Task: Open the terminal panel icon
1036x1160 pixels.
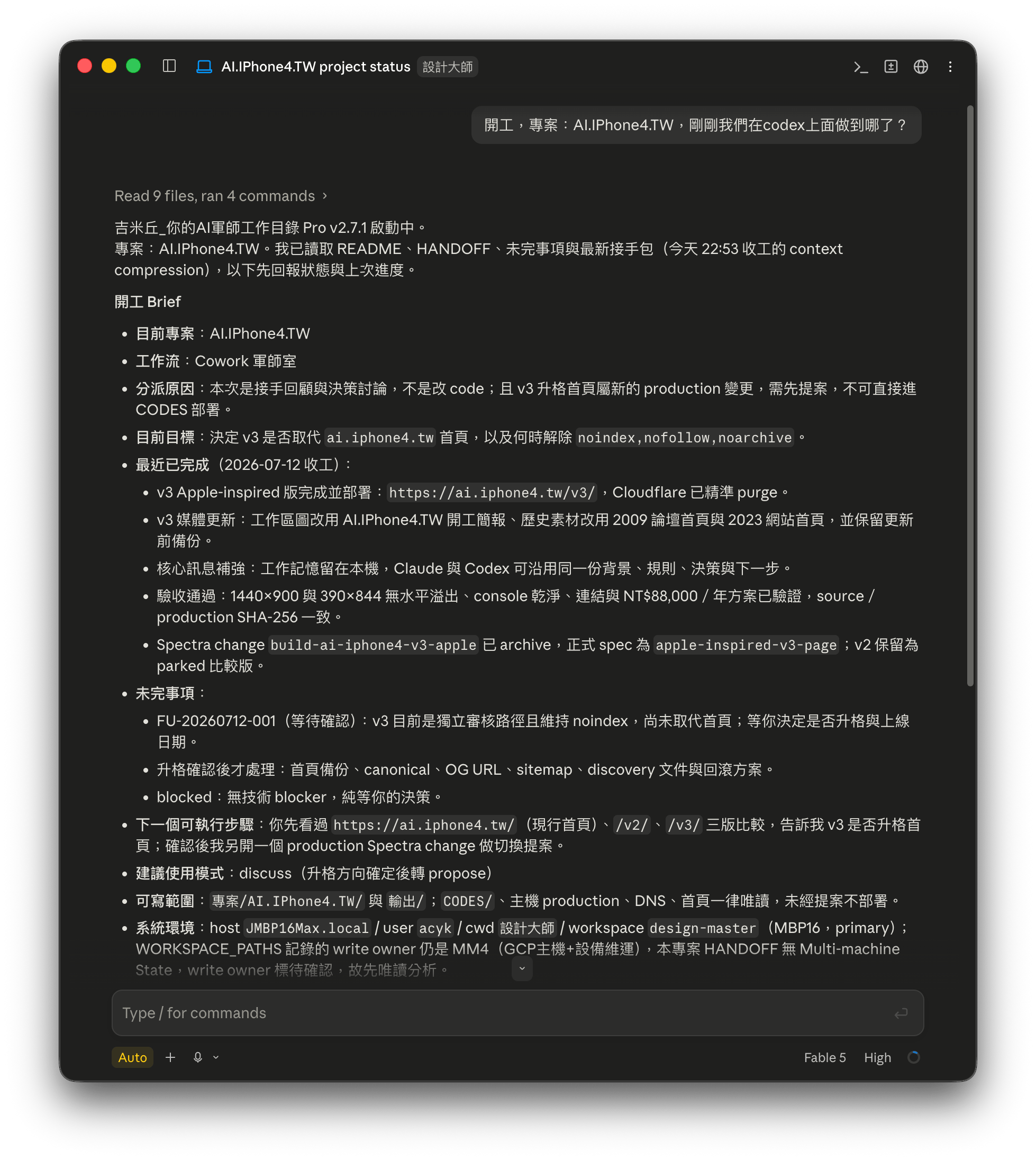Action: (x=860, y=67)
